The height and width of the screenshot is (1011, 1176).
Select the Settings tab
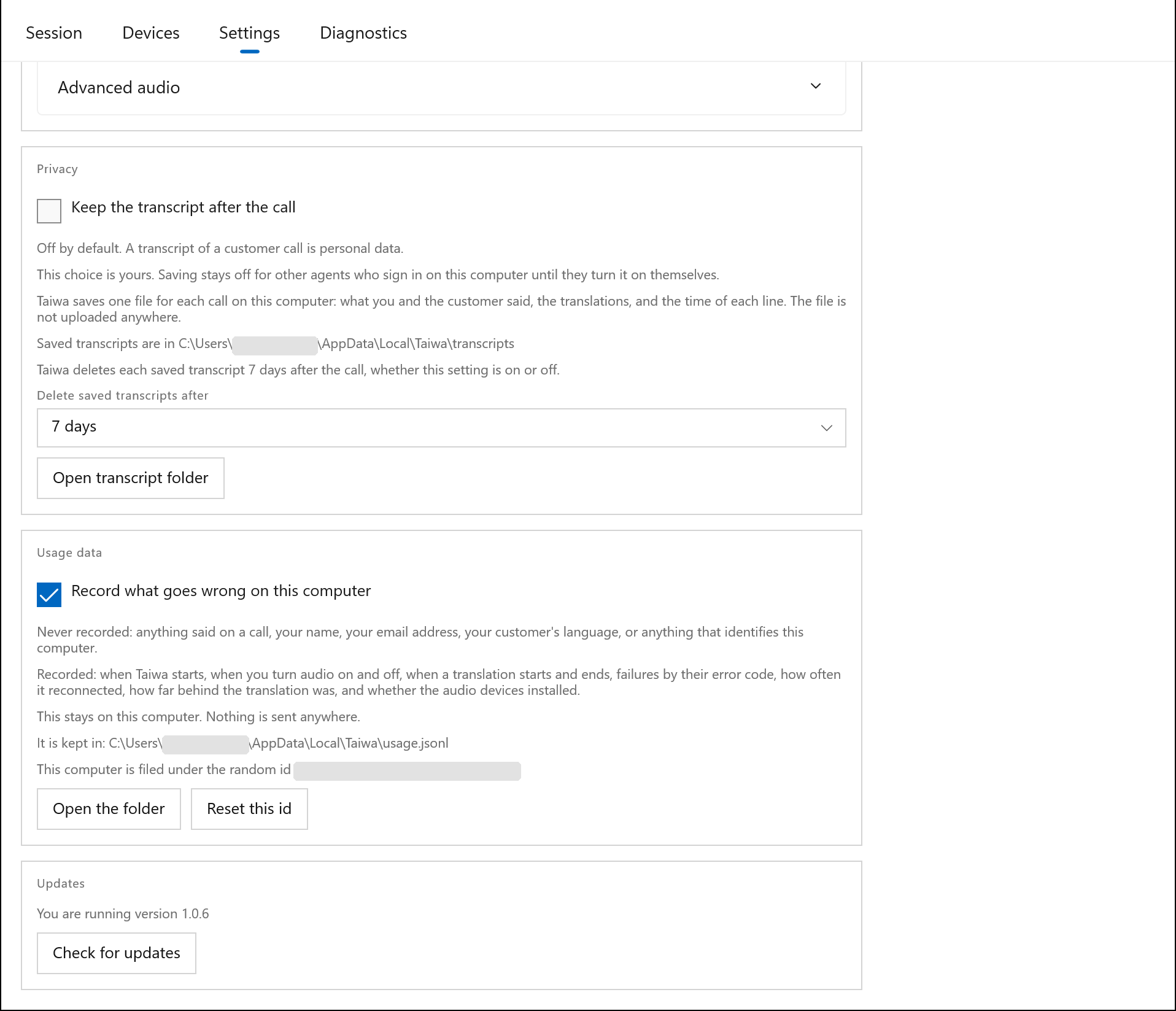pos(249,33)
